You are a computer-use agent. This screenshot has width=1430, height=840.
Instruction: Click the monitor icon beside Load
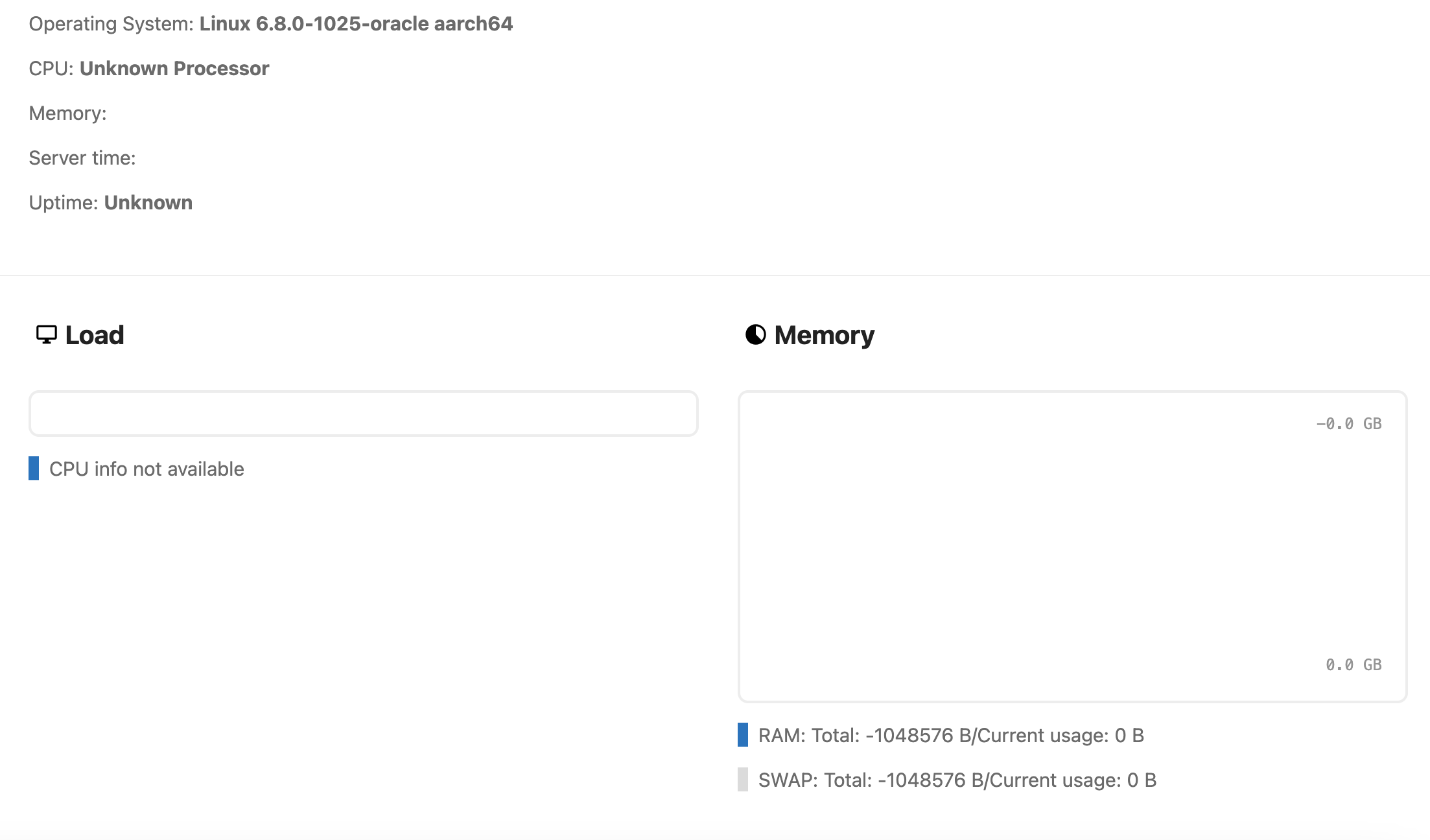click(47, 334)
